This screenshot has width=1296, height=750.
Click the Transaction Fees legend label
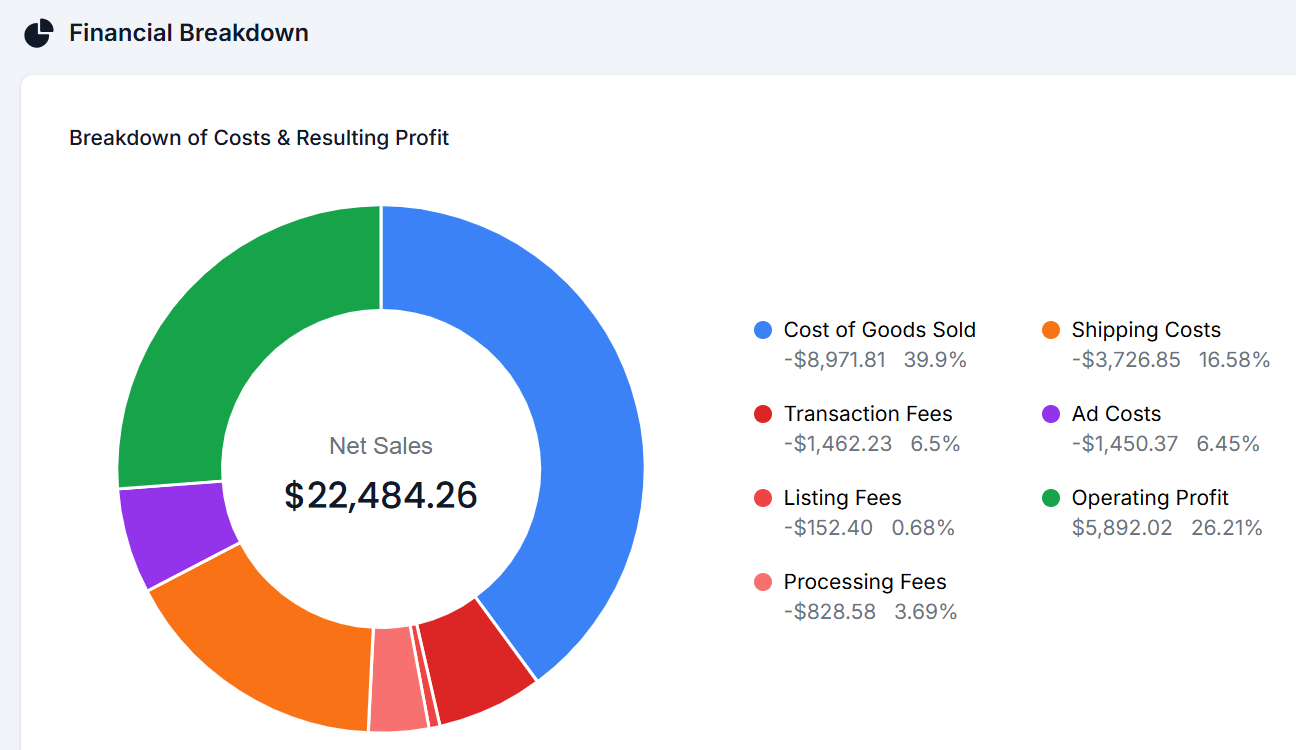[868, 414]
